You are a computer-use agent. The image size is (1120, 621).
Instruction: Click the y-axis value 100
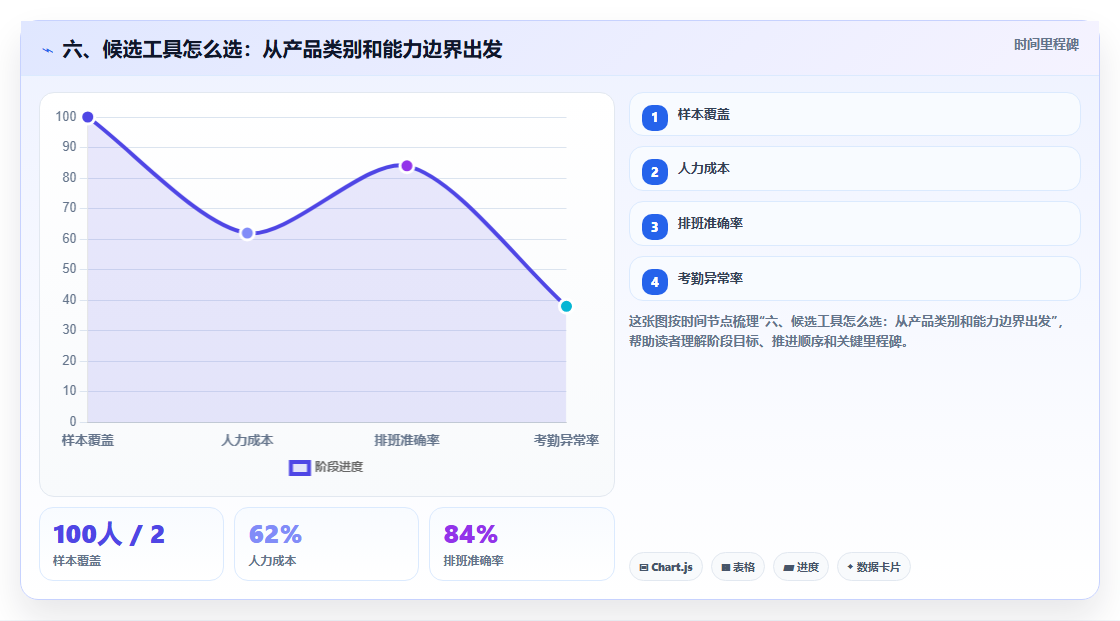[x=66, y=116]
